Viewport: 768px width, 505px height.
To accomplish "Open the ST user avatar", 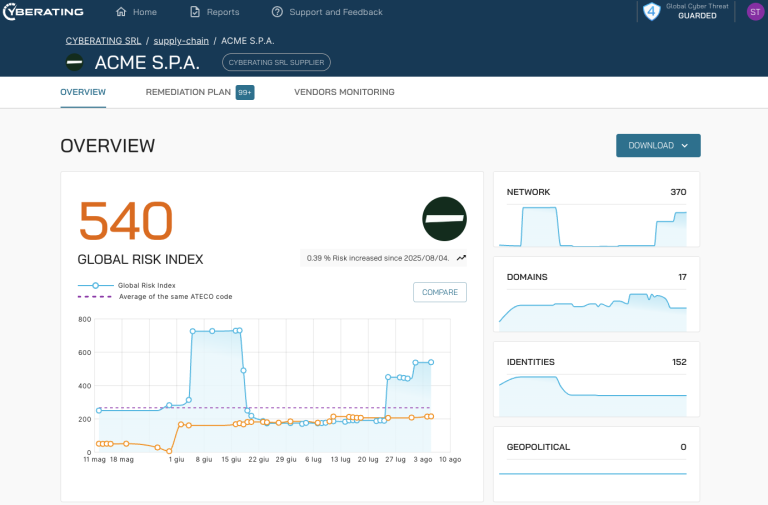I will tap(754, 12).
